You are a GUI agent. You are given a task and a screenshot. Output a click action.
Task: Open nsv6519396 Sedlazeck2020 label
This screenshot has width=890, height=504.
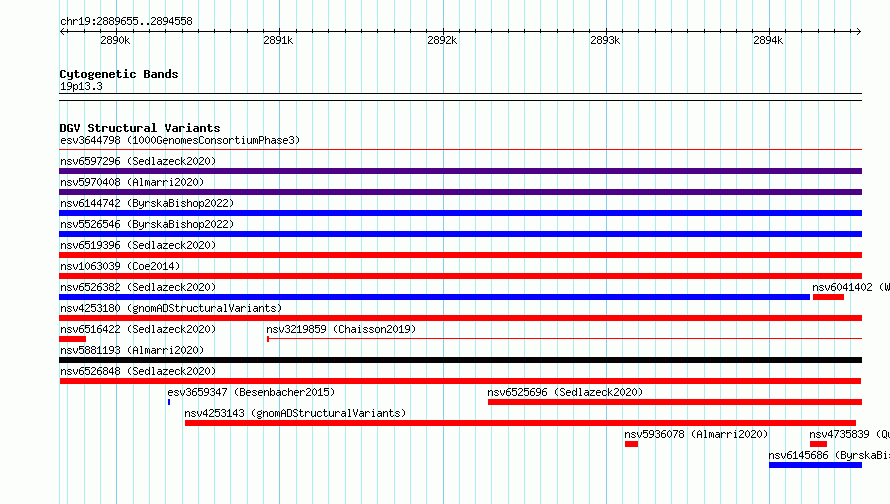click(138, 245)
